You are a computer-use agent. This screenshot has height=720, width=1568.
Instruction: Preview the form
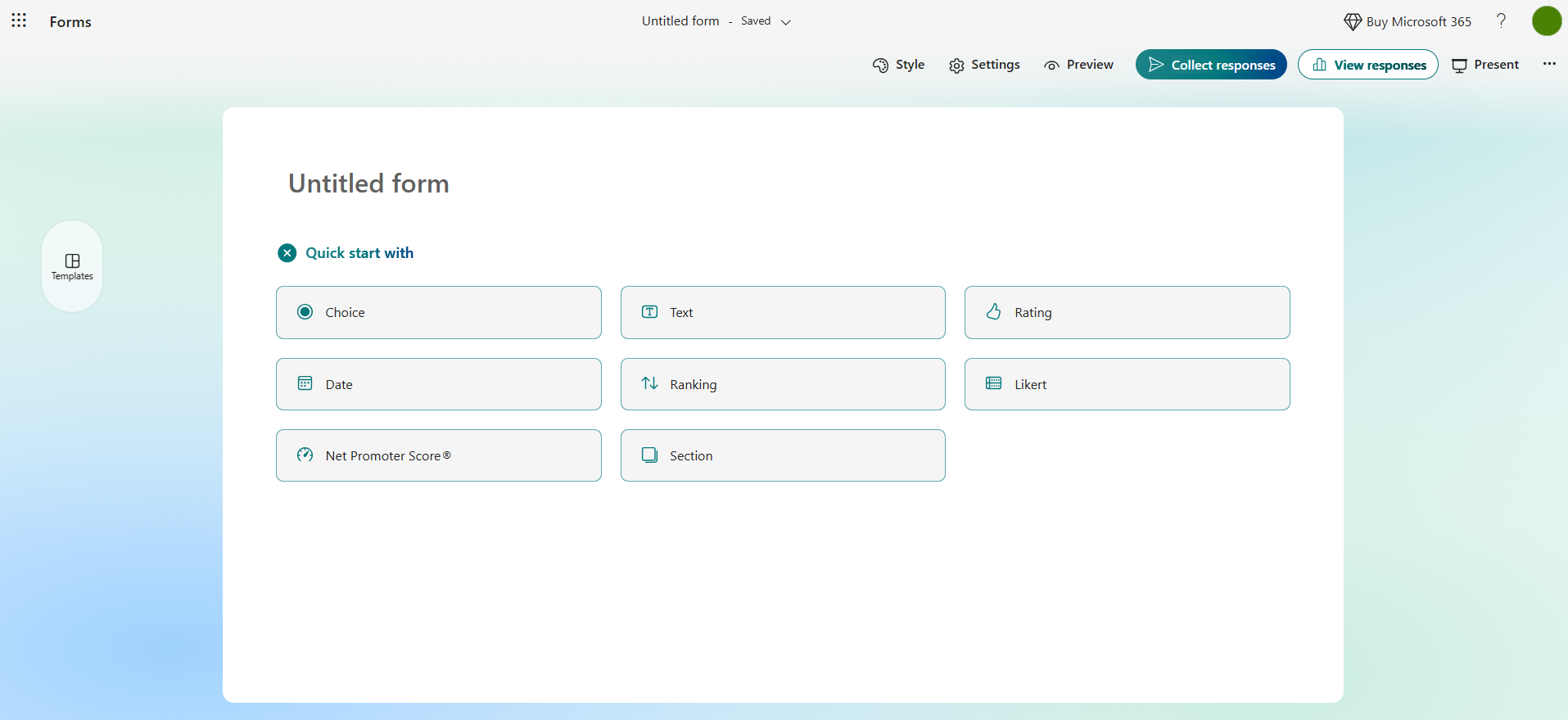coord(1078,65)
